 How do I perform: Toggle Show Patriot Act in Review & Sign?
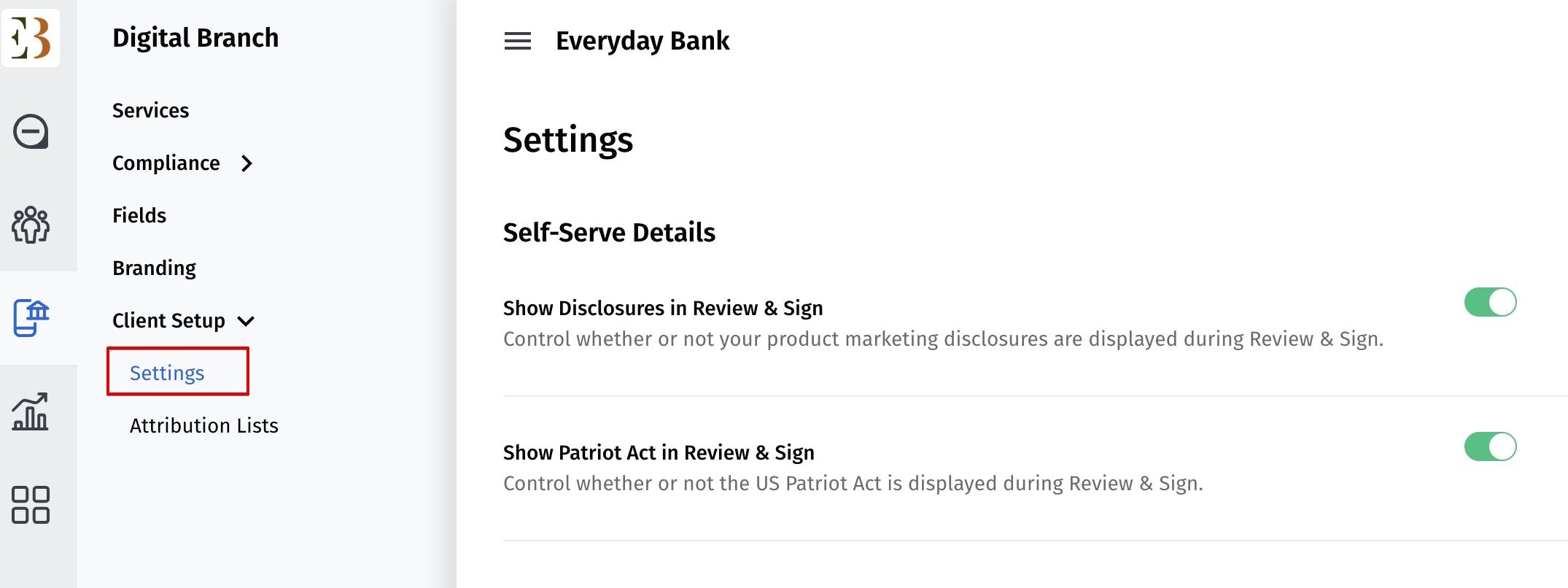pos(1490,446)
